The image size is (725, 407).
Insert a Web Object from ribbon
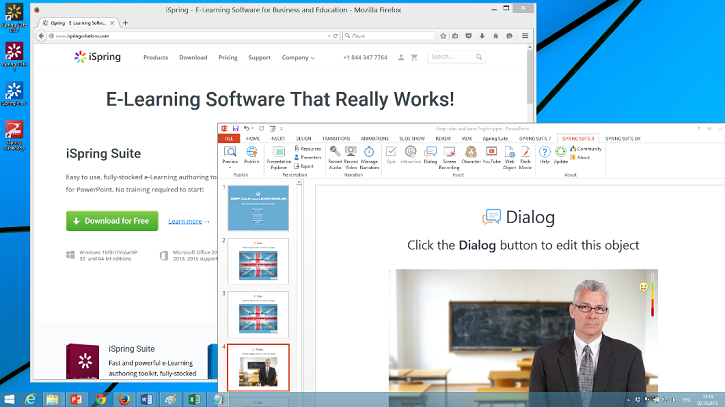click(510, 157)
